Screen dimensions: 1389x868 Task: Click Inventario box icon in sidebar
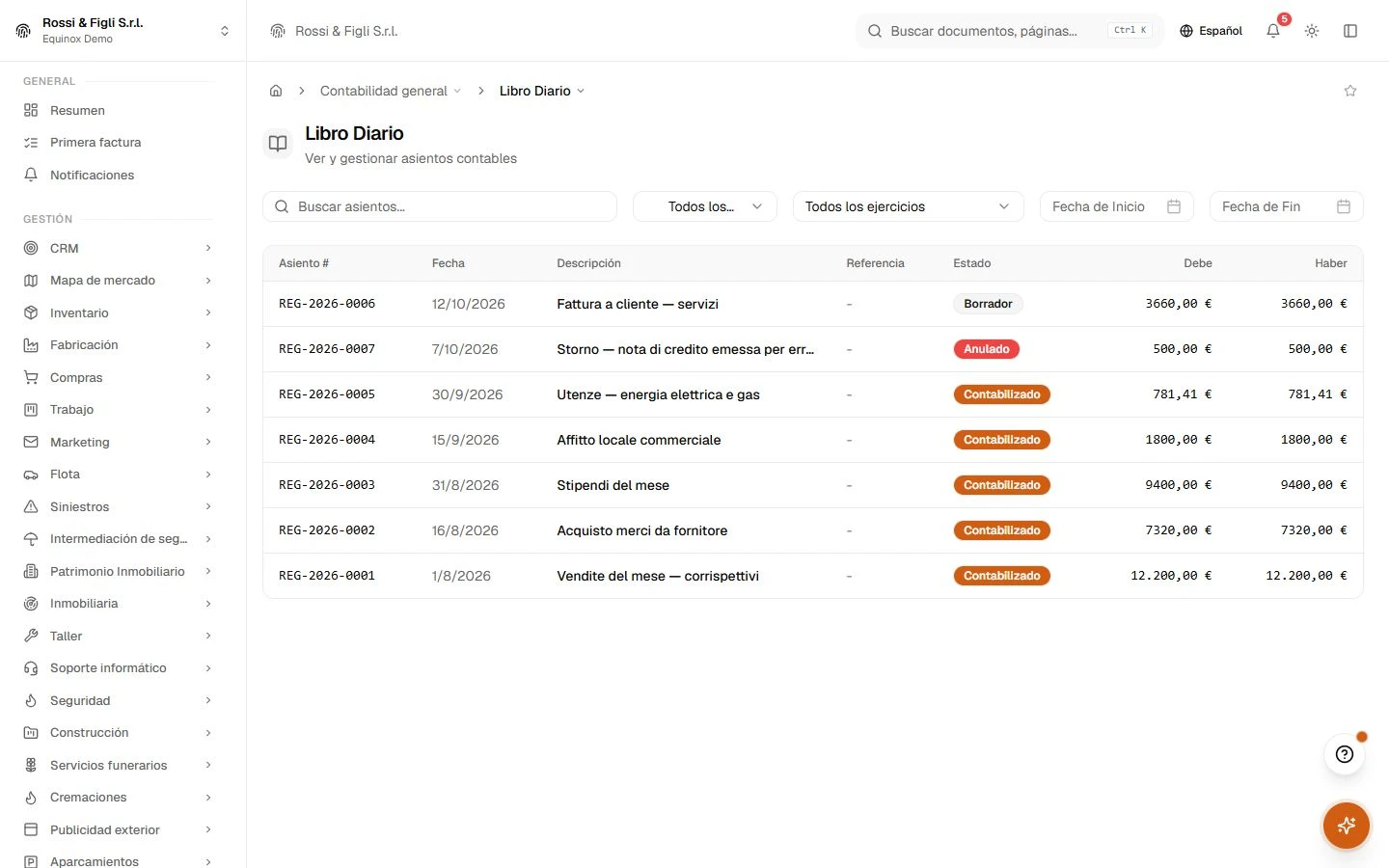click(x=31, y=312)
